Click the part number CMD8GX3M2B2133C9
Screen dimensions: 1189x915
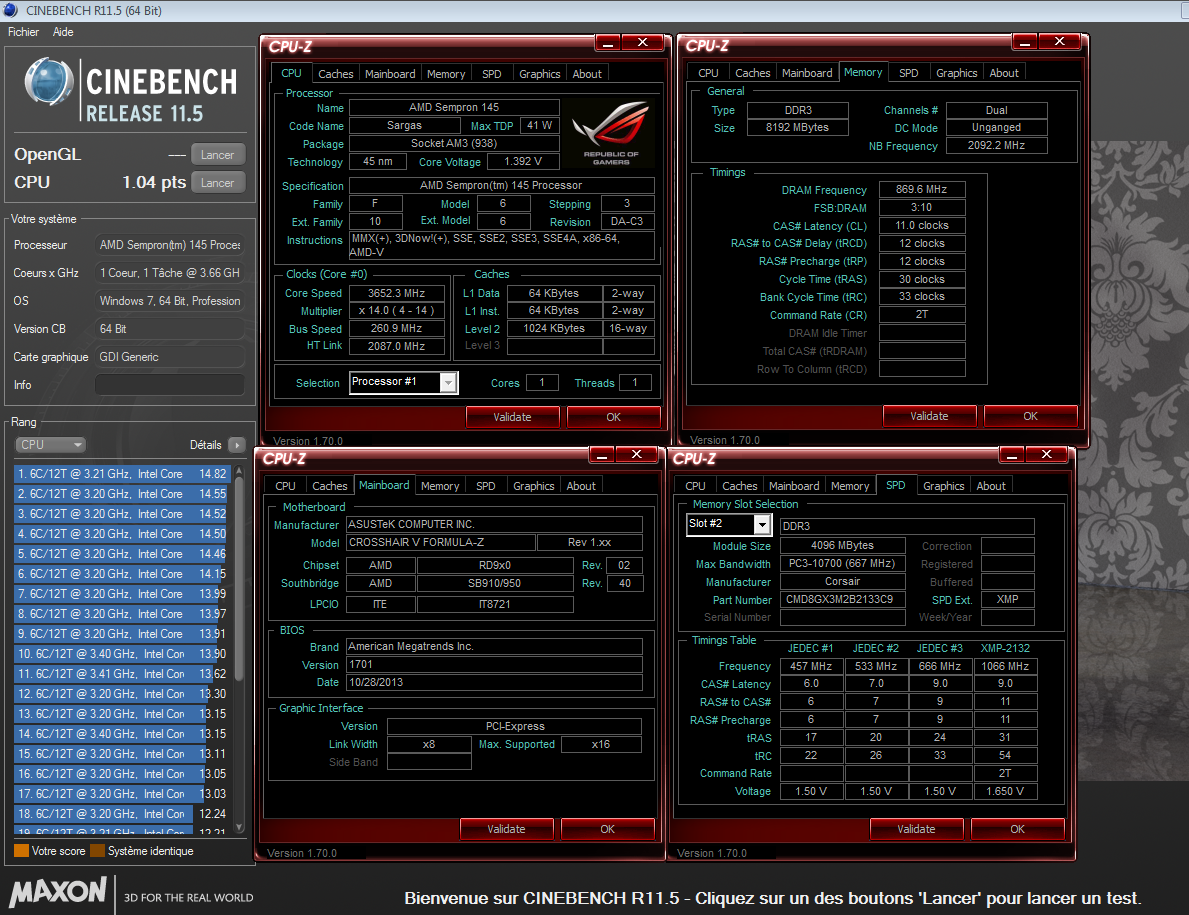pyautogui.click(x=842, y=600)
